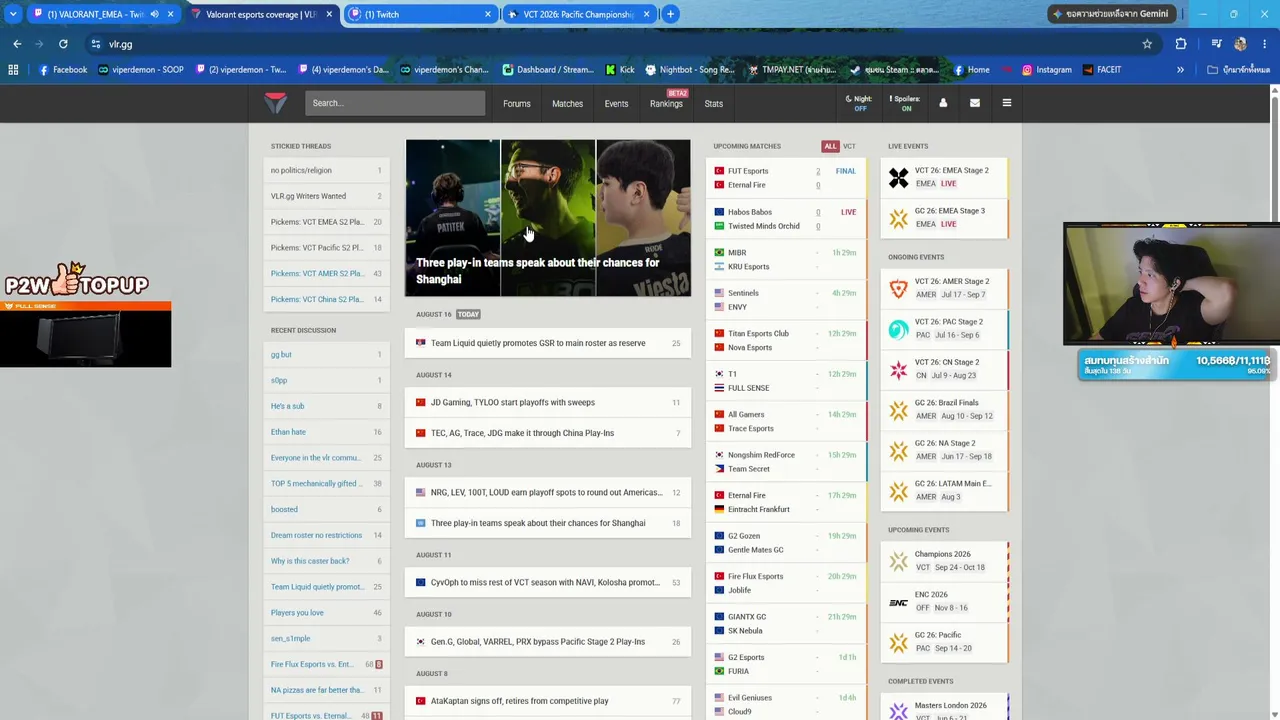Image resolution: width=1280 pixels, height=720 pixels.
Task: Open the viperdemon SOOP bookmark
Action: pos(141,70)
